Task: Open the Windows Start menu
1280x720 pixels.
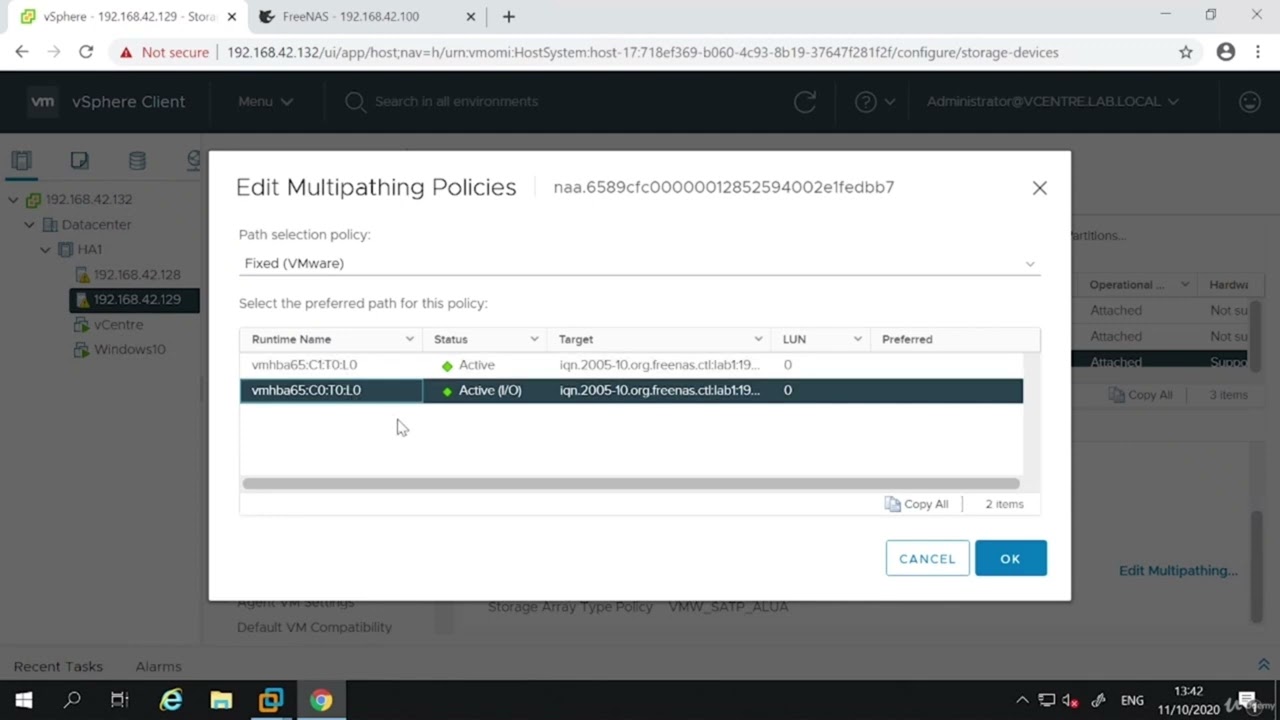Action: click(x=24, y=700)
